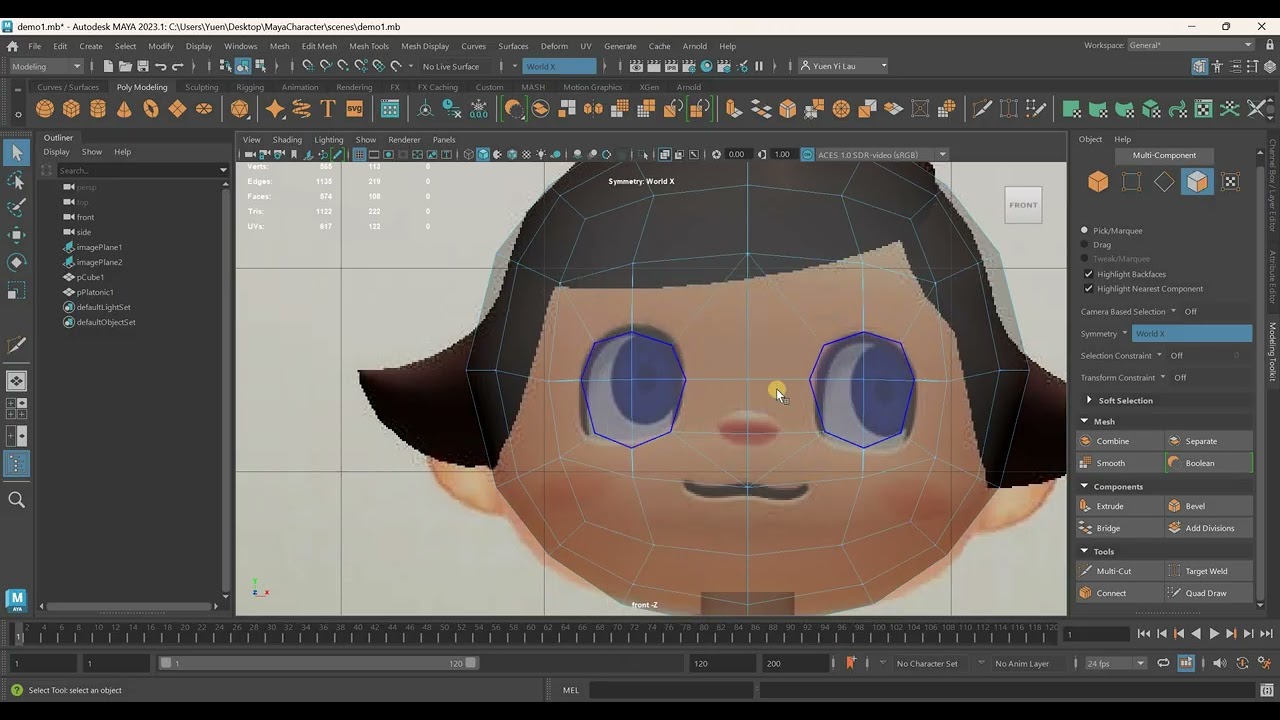Open Transform Constraint dropdown arrow
Image resolution: width=1280 pixels, height=720 pixels.
tap(1162, 378)
